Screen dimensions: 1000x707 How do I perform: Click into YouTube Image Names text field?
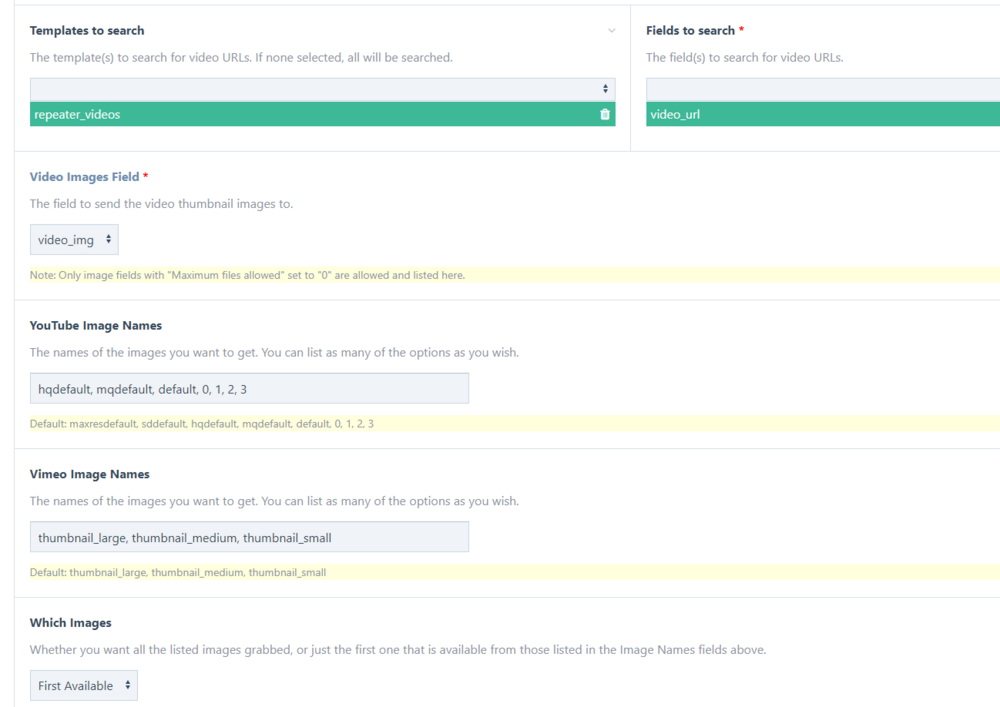(x=249, y=388)
